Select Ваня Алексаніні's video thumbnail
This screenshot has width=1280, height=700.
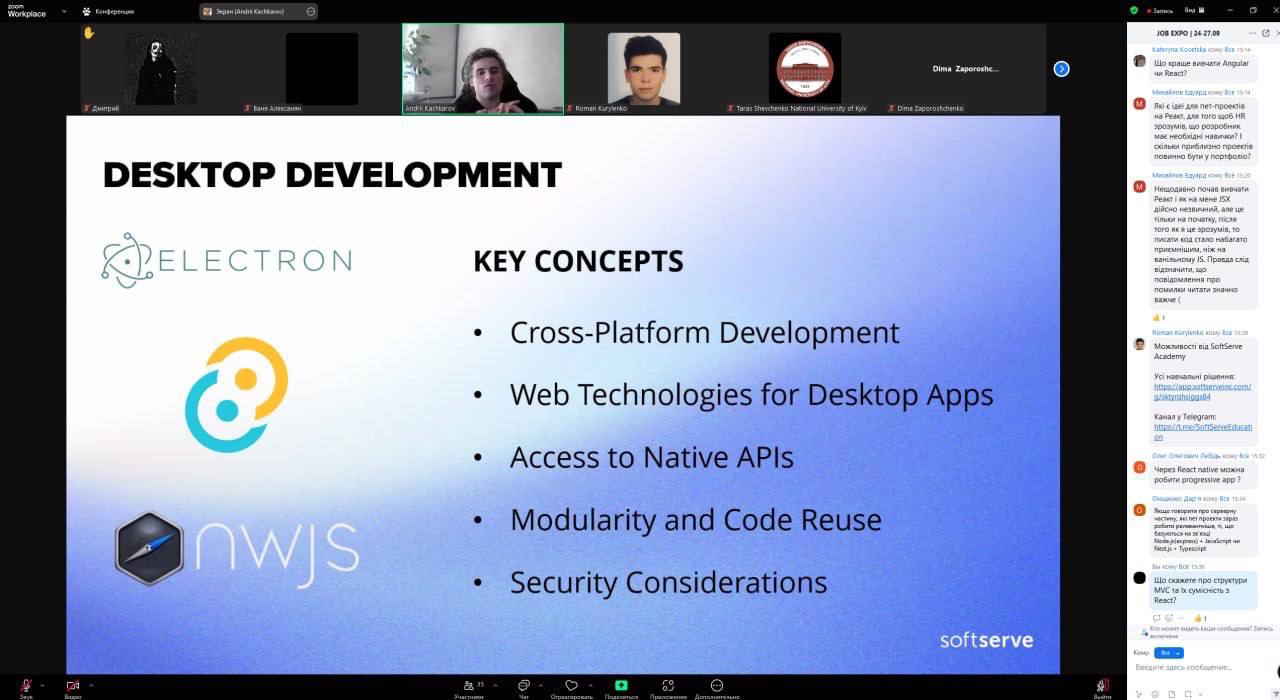322,68
